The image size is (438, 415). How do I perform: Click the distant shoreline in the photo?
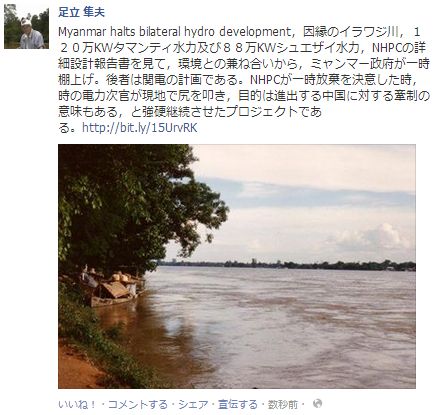point(287,265)
